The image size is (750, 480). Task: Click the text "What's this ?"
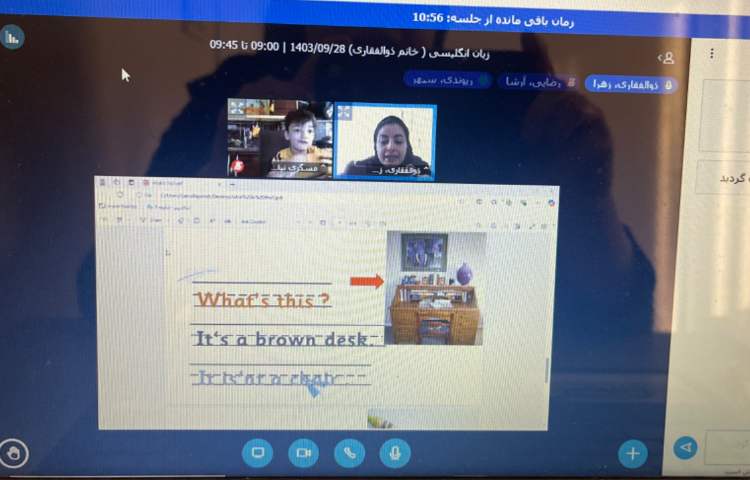[x=263, y=300]
